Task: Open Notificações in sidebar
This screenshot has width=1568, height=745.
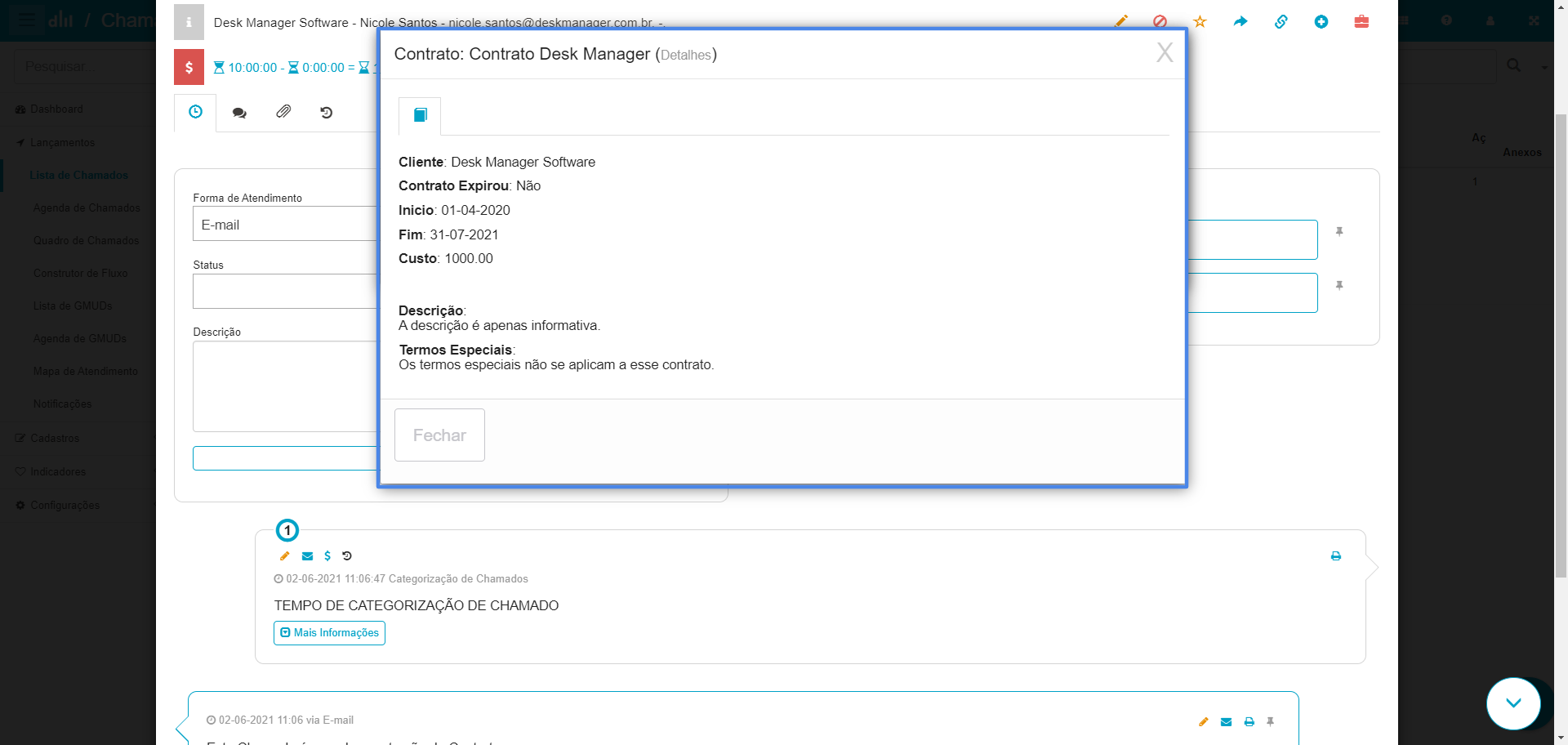Action: 62,404
